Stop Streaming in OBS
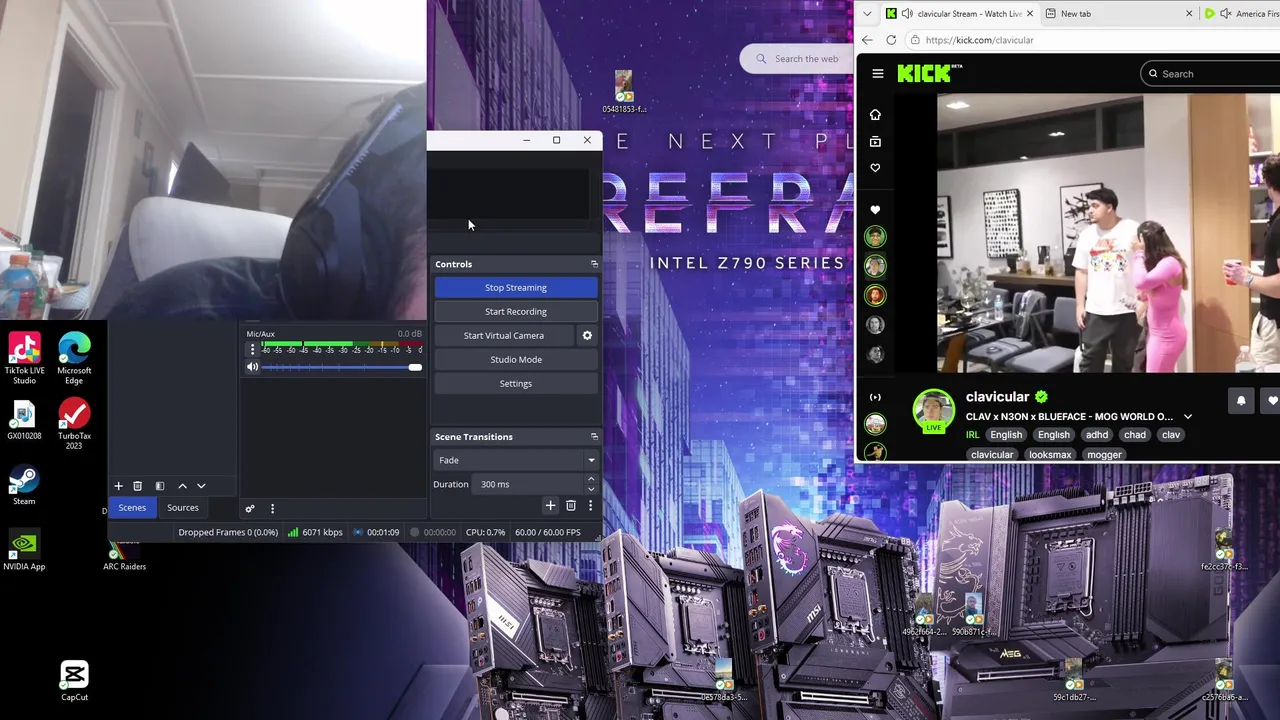 (516, 288)
